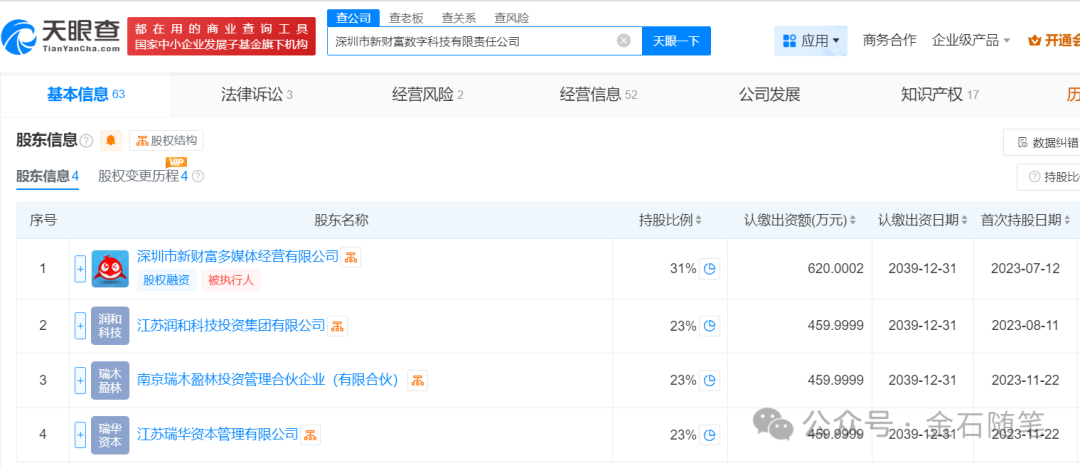Open the 知识产权 tab
The width and height of the screenshot is (1080, 468).
point(939,94)
